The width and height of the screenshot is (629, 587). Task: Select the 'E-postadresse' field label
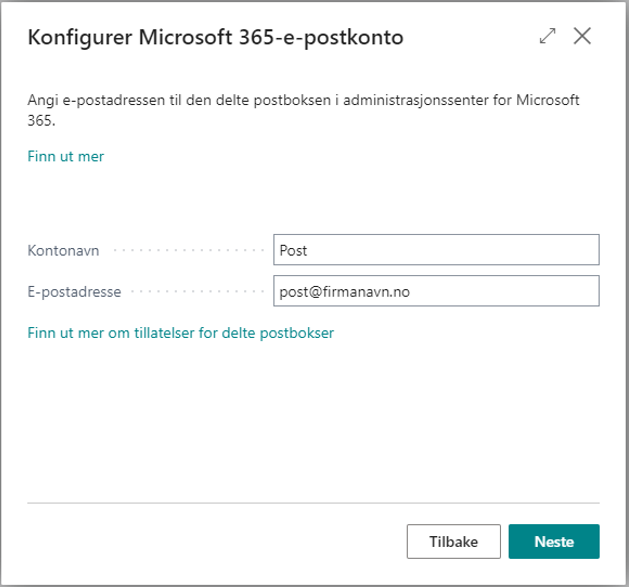tap(75, 292)
